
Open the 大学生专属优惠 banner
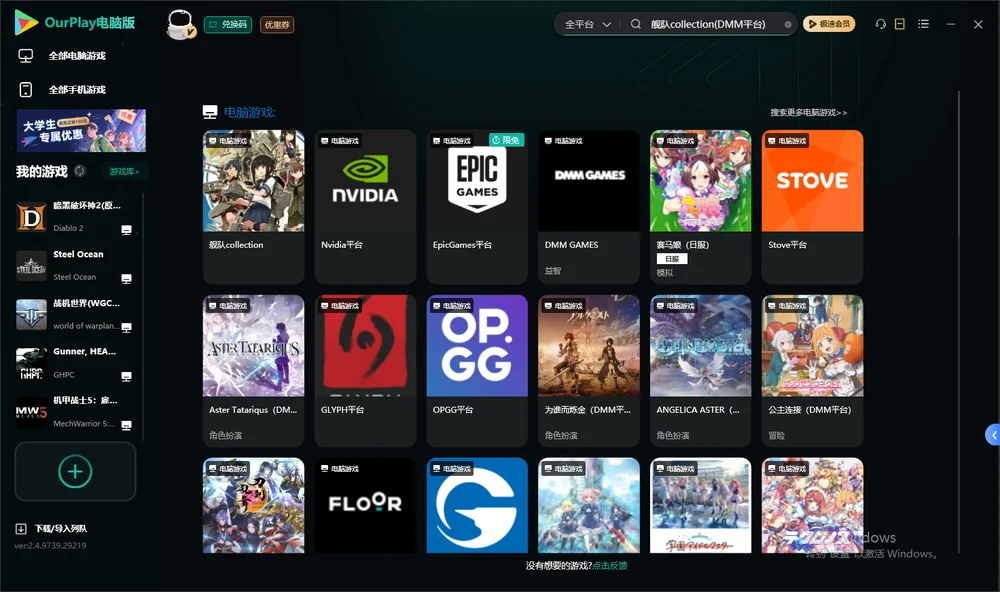point(82,131)
